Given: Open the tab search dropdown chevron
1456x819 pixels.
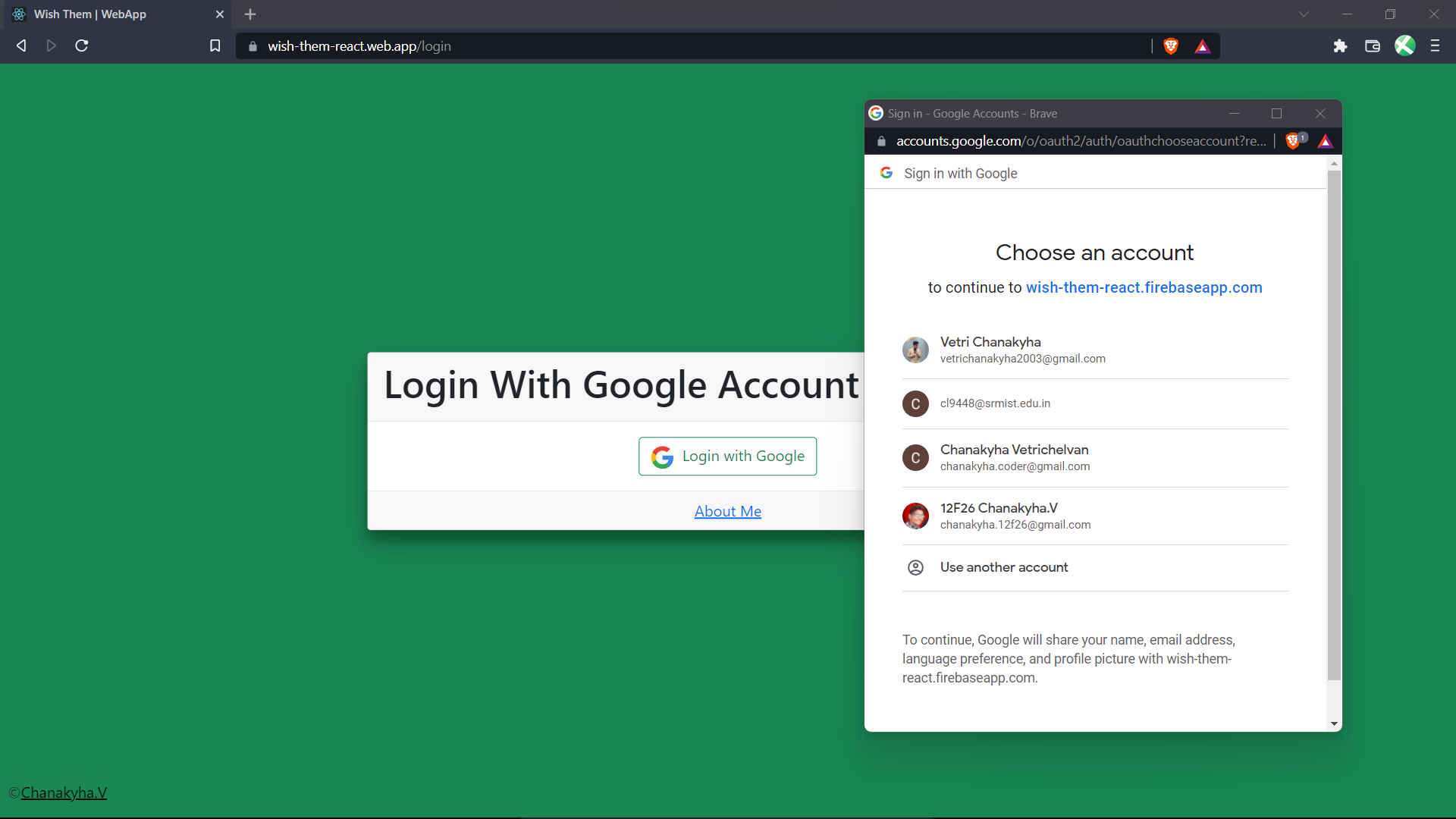Looking at the screenshot, I should (1304, 14).
